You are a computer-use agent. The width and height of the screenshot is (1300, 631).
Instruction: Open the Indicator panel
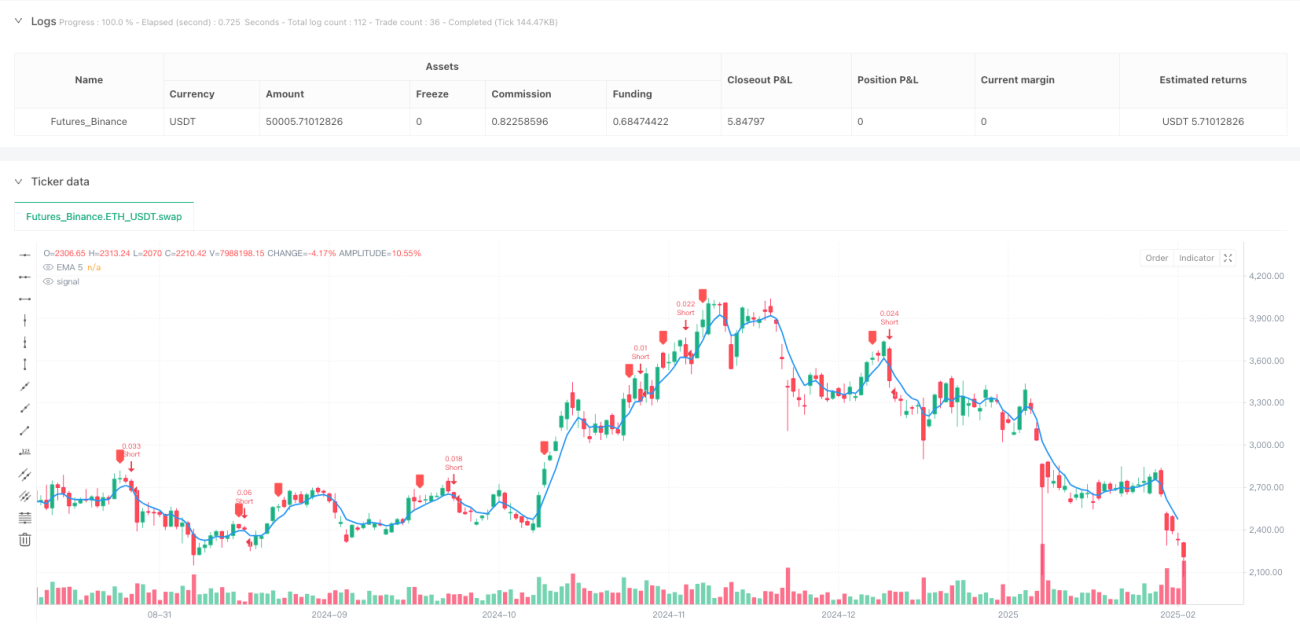(1196, 258)
